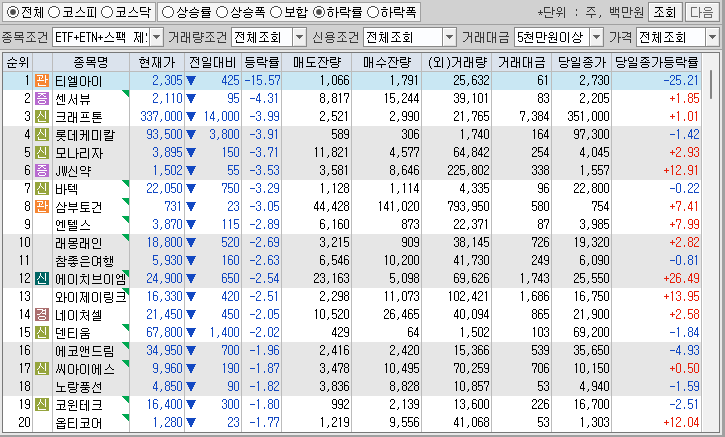Viewport: 725px width, 437px height.
Task: Click the dark 신 badge beside 에이치브이엠
Action: pos(42,278)
